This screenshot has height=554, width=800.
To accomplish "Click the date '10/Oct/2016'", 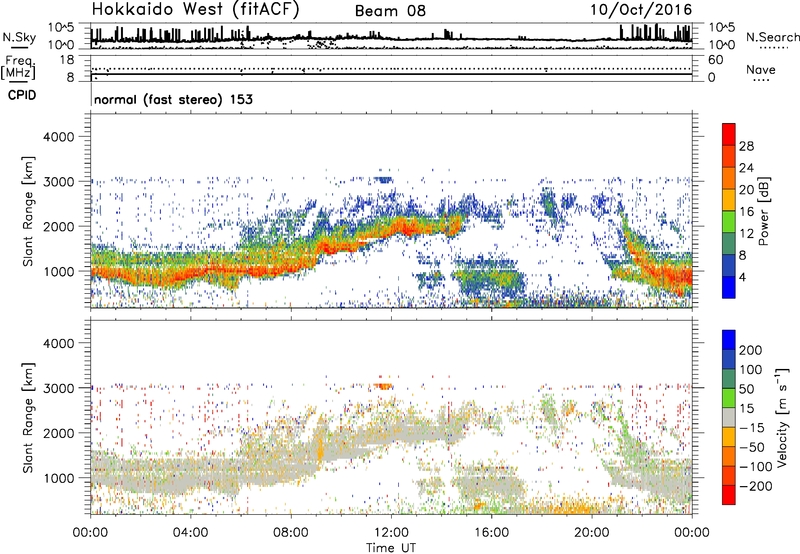I will click(x=641, y=10).
